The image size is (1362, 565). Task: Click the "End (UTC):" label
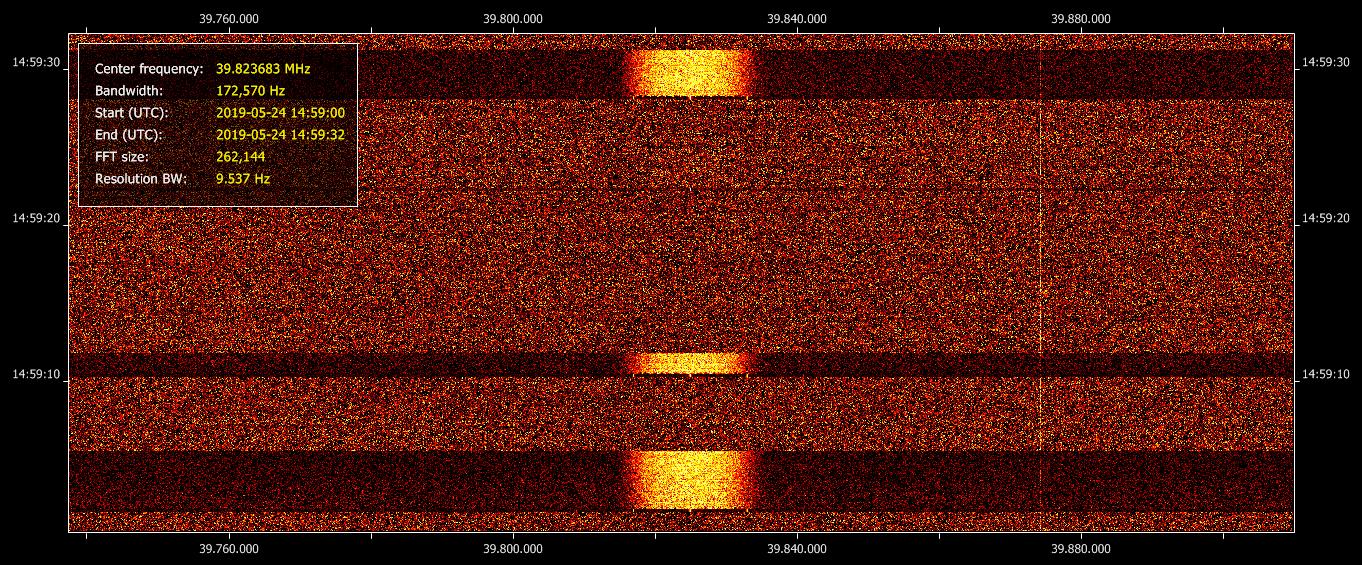click(x=128, y=135)
